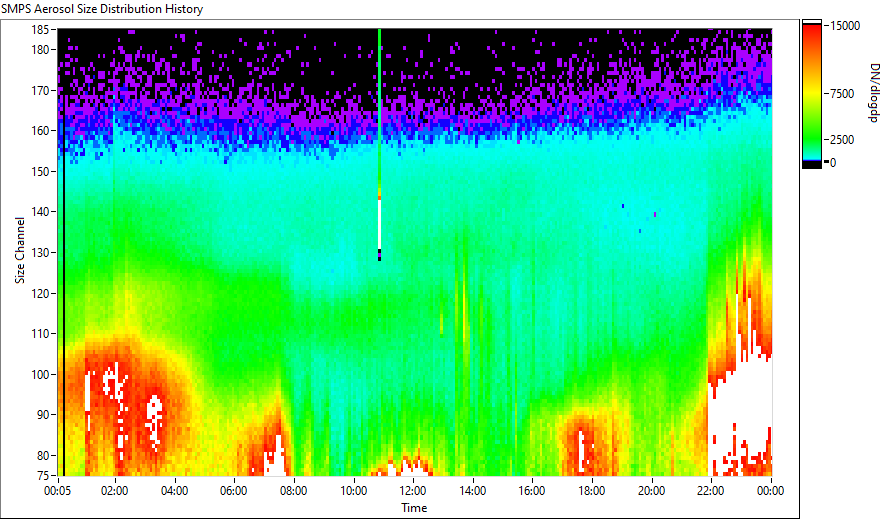Click the 140 y-axis tick label

point(40,212)
